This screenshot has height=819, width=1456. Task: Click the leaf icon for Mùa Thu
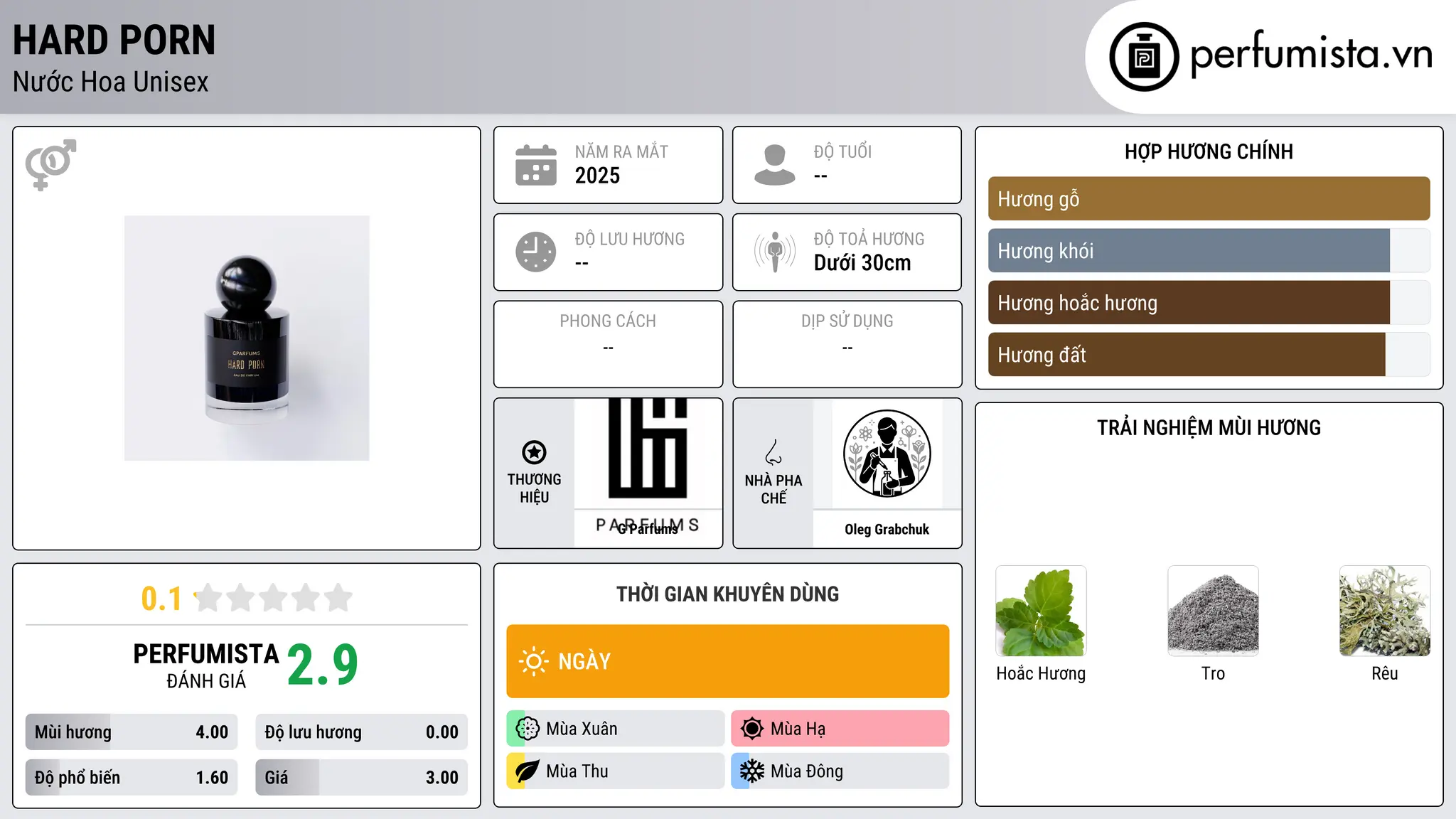pyautogui.click(x=528, y=771)
